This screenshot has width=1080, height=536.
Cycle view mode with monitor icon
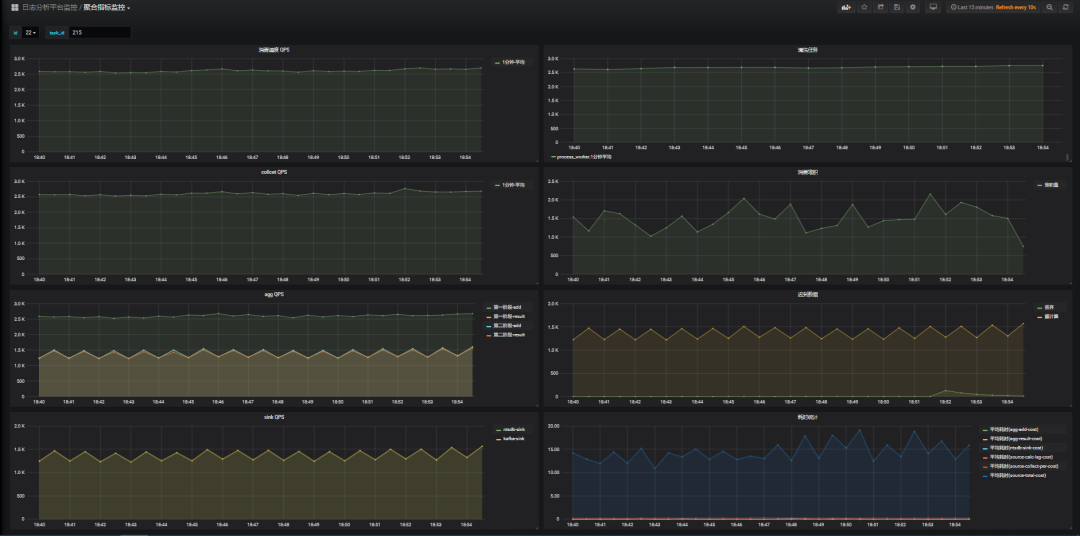point(933,7)
